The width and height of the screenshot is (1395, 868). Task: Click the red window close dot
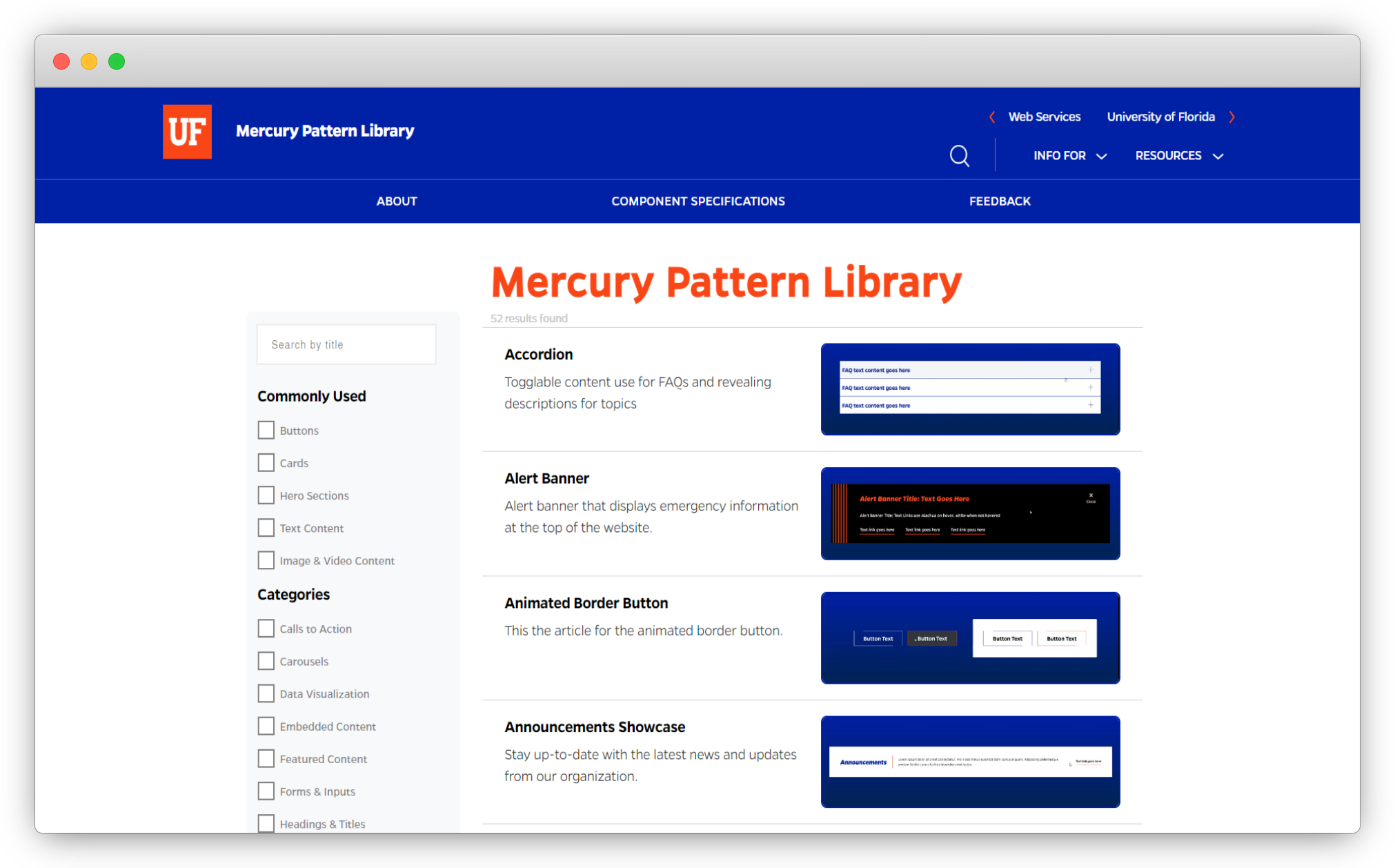point(61,61)
